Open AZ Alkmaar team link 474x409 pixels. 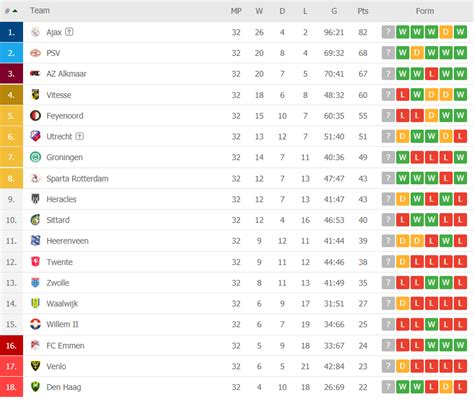click(66, 74)
